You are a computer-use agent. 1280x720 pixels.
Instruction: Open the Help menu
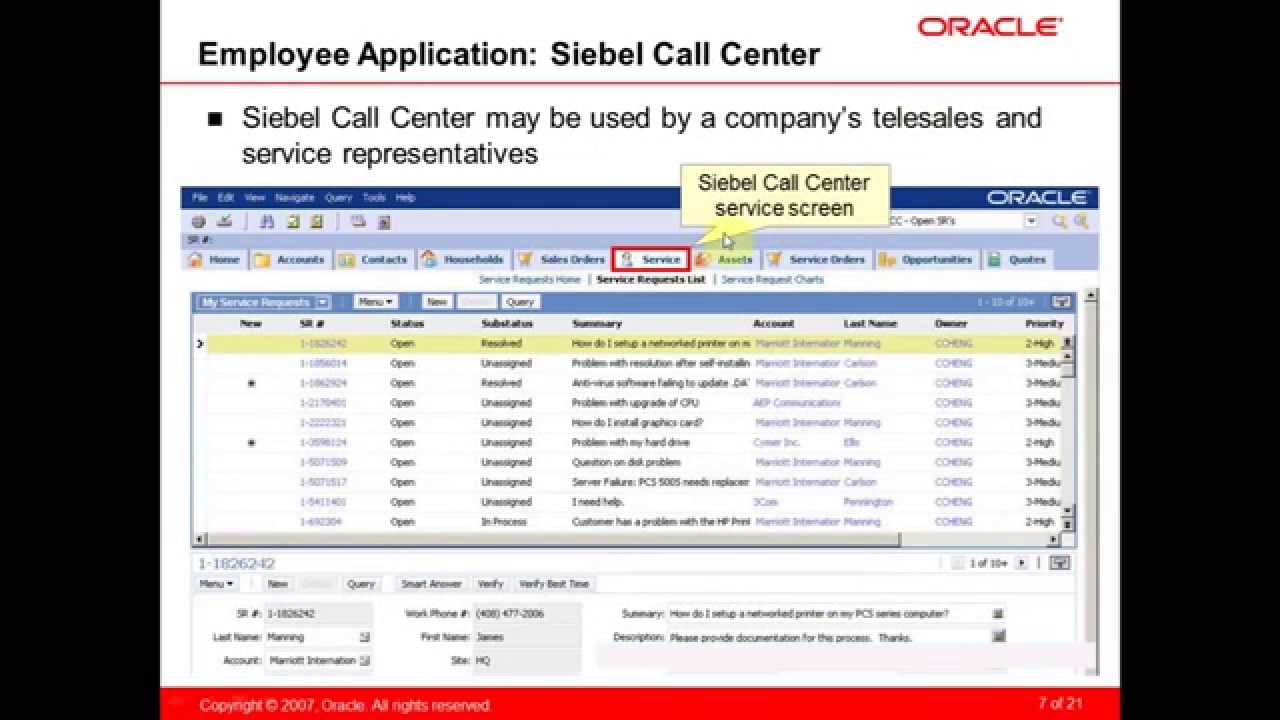(x=405, y=198)
